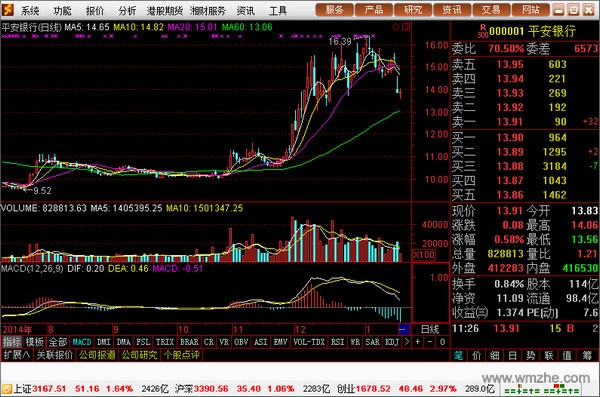
Task: Open the 公司研究 link
Action: 139,355
